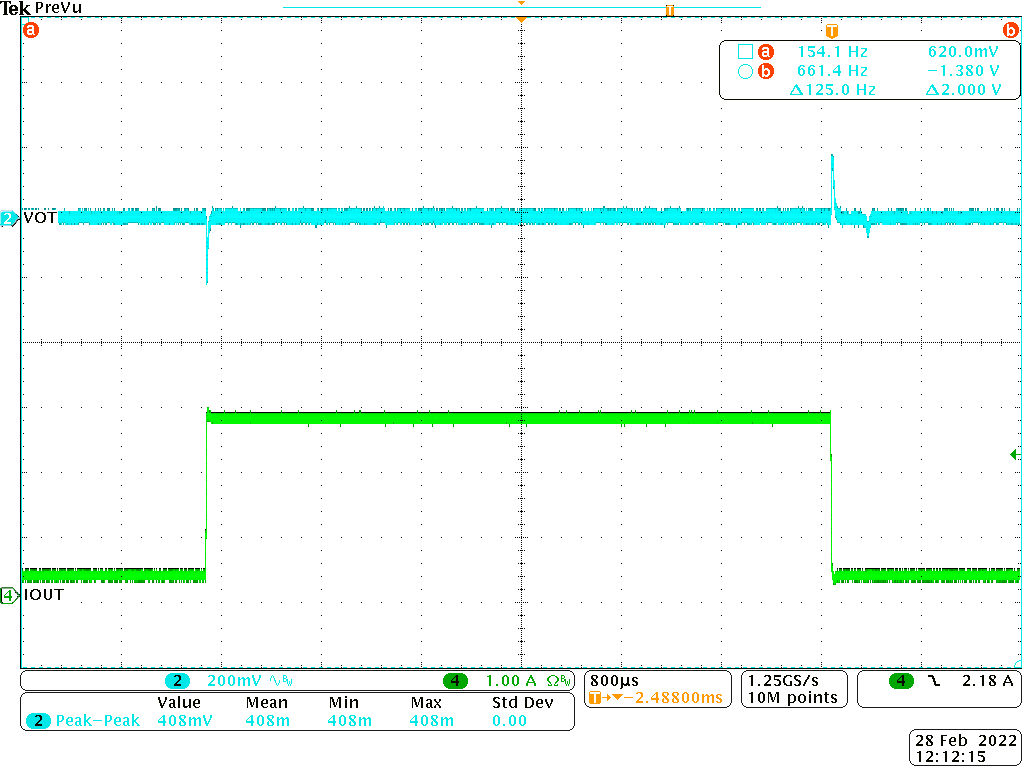Select cursor a marker at graticule top-left

30,30
